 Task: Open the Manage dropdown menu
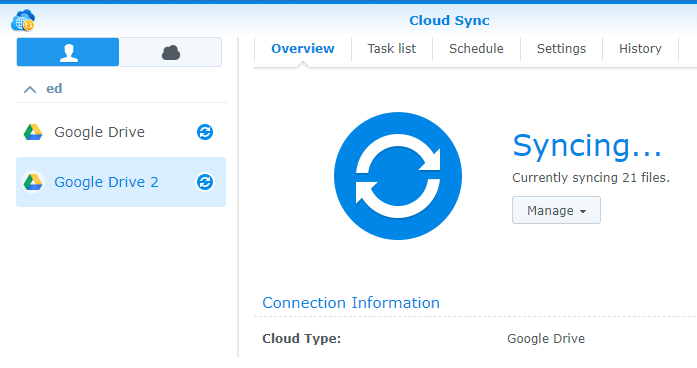pyautogui.click(x=556, y=210)
